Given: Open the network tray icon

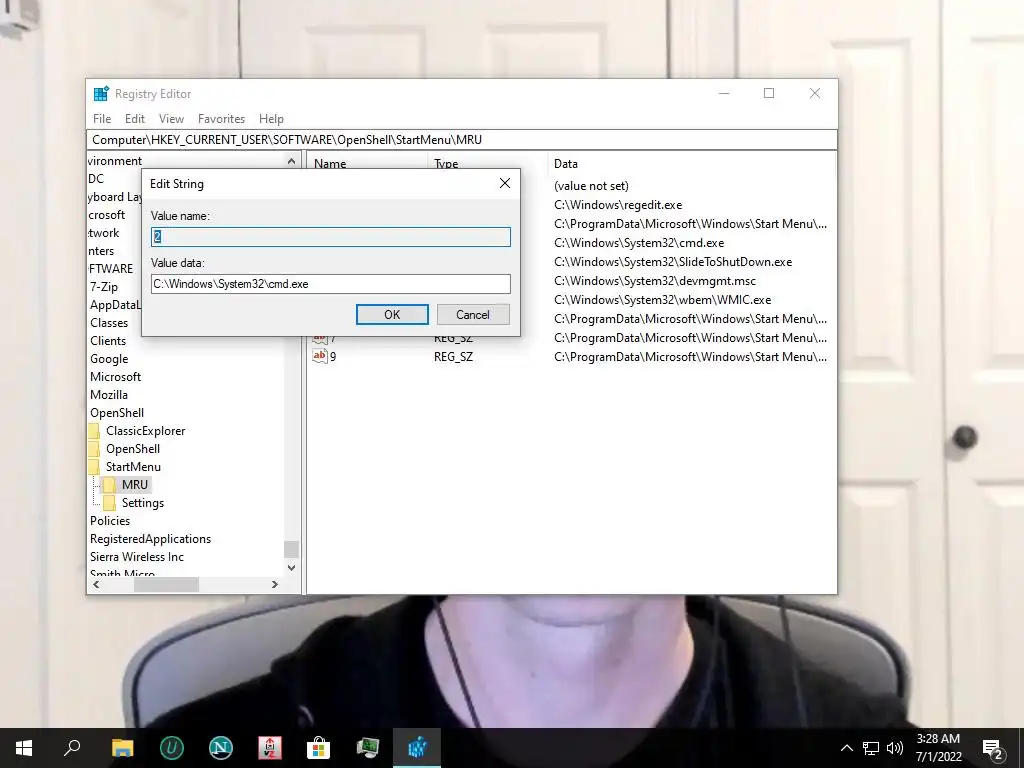Looking at the screenshot, I should tap(871, 748).
